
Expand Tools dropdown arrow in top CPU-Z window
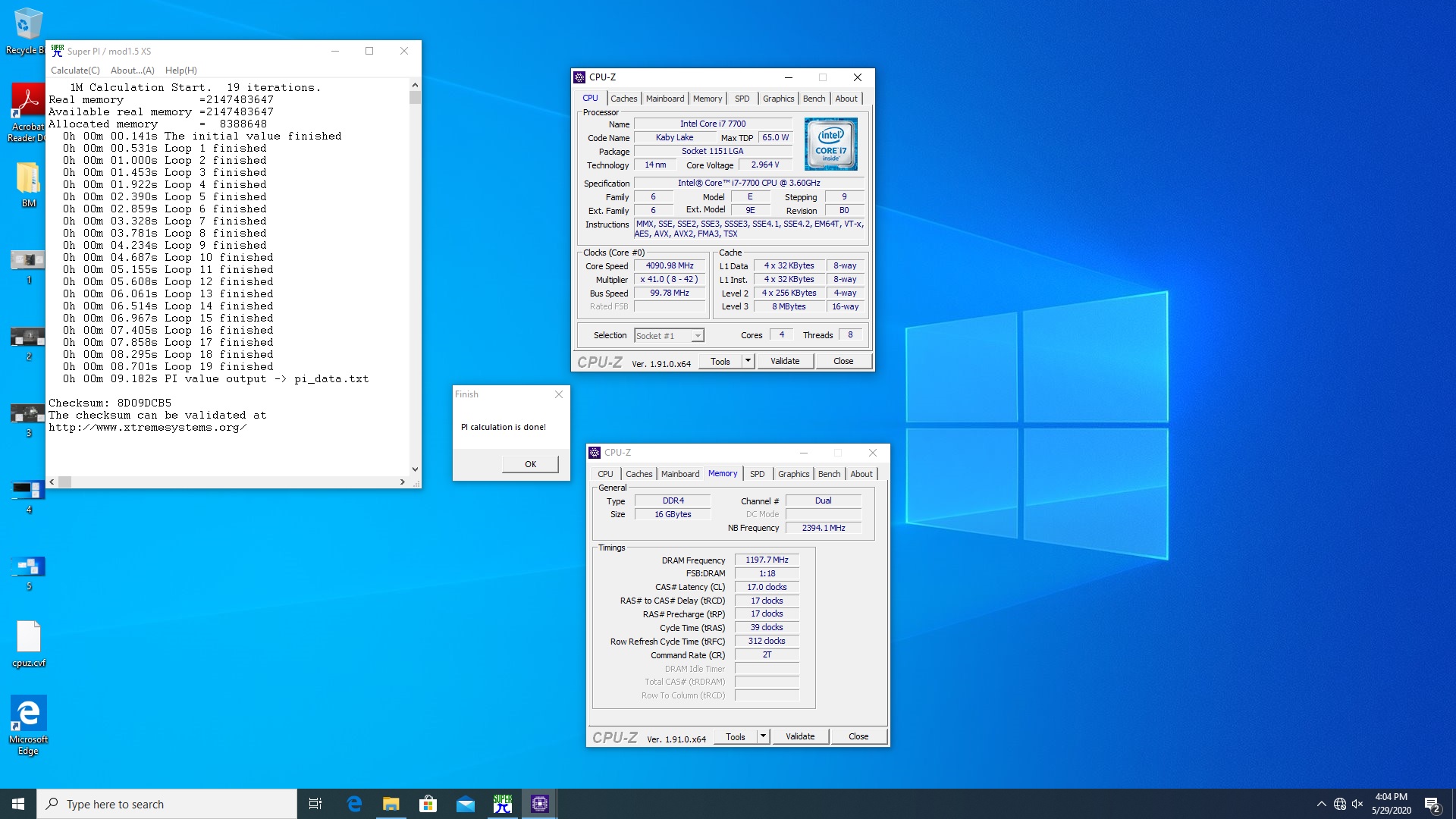coord(748,362)
